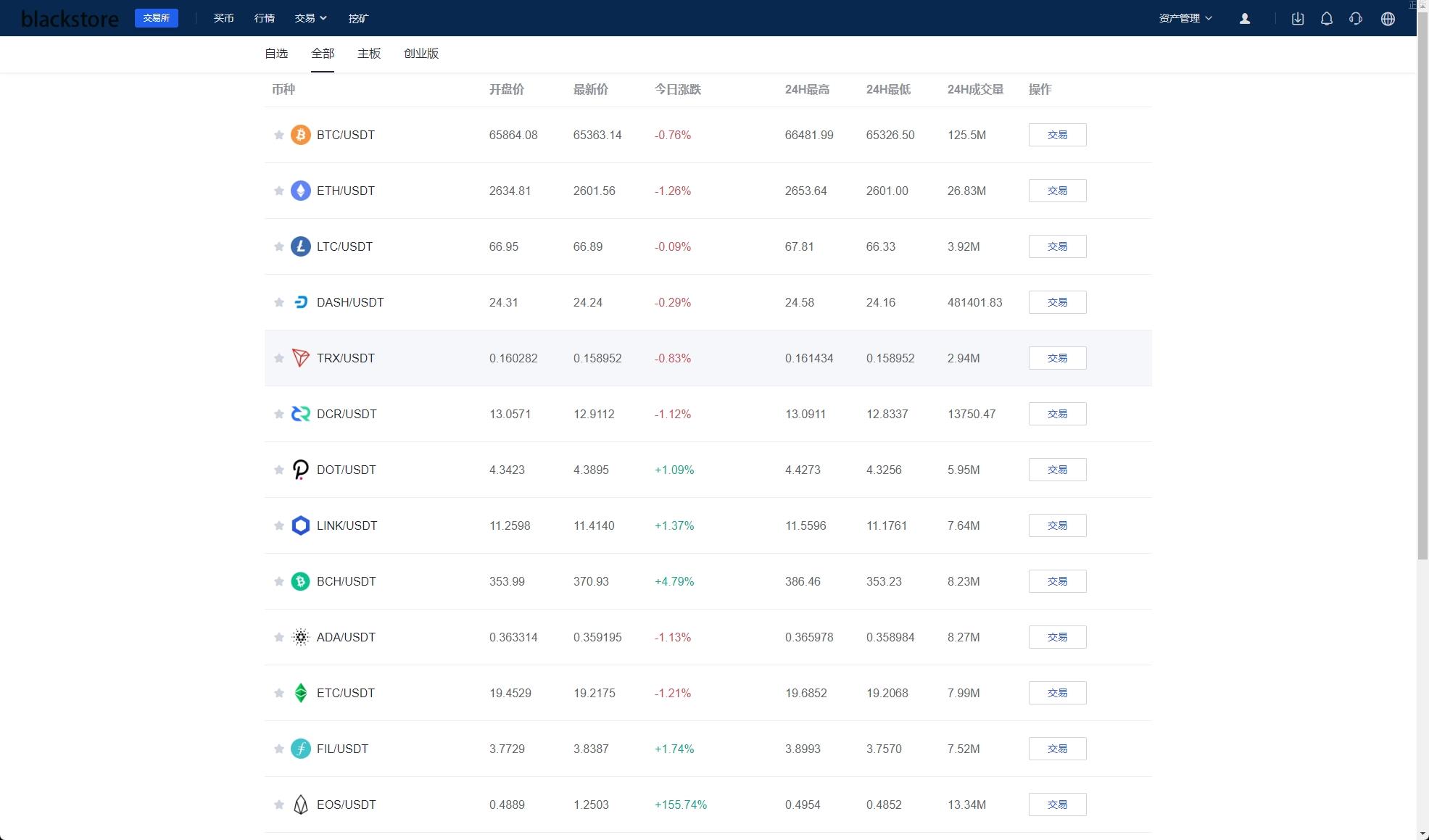1429x840 pixels.
Task: Click the TRX coin logo
Action: coord(300,358)
